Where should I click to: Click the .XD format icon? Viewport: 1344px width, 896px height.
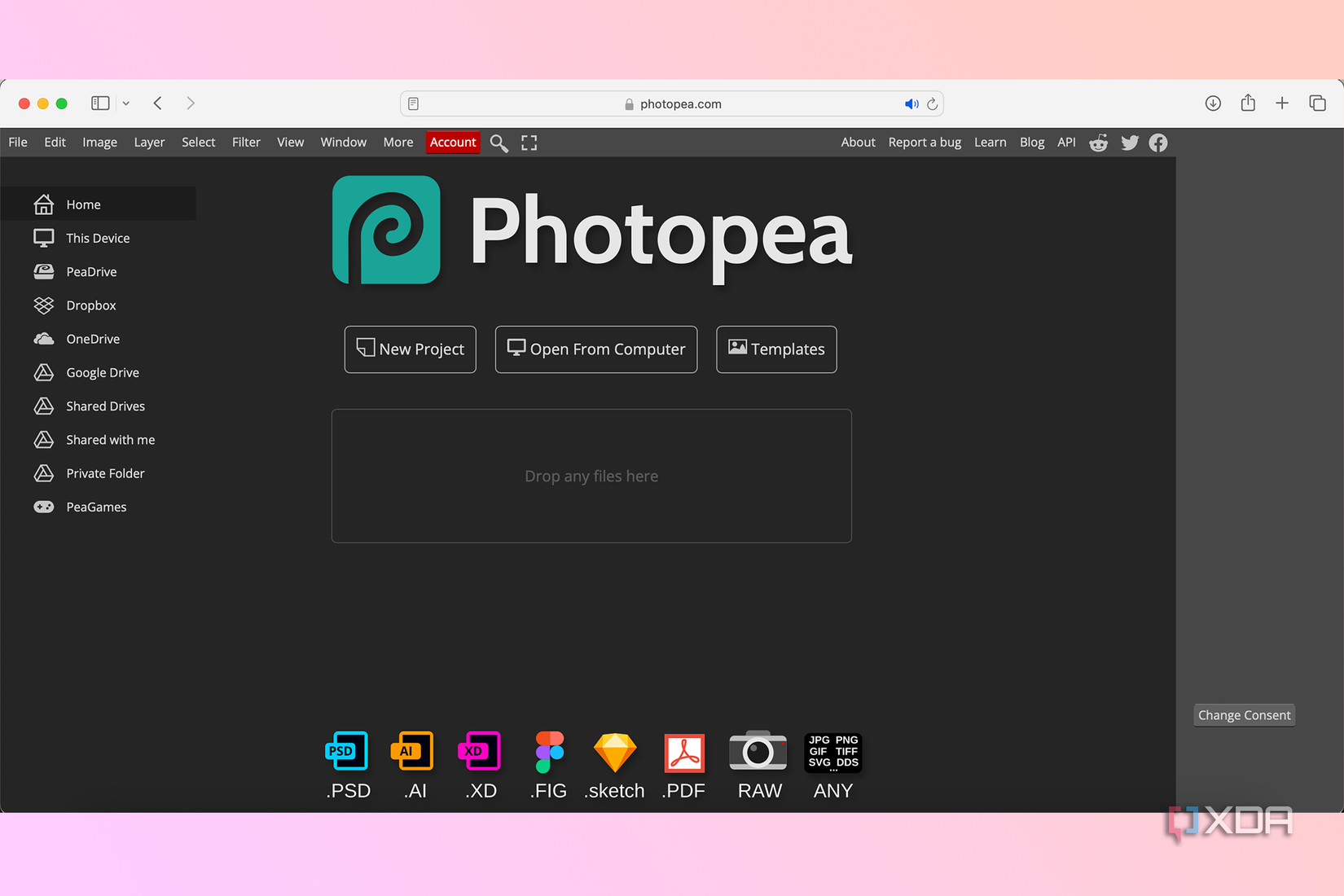pos(480,751)
